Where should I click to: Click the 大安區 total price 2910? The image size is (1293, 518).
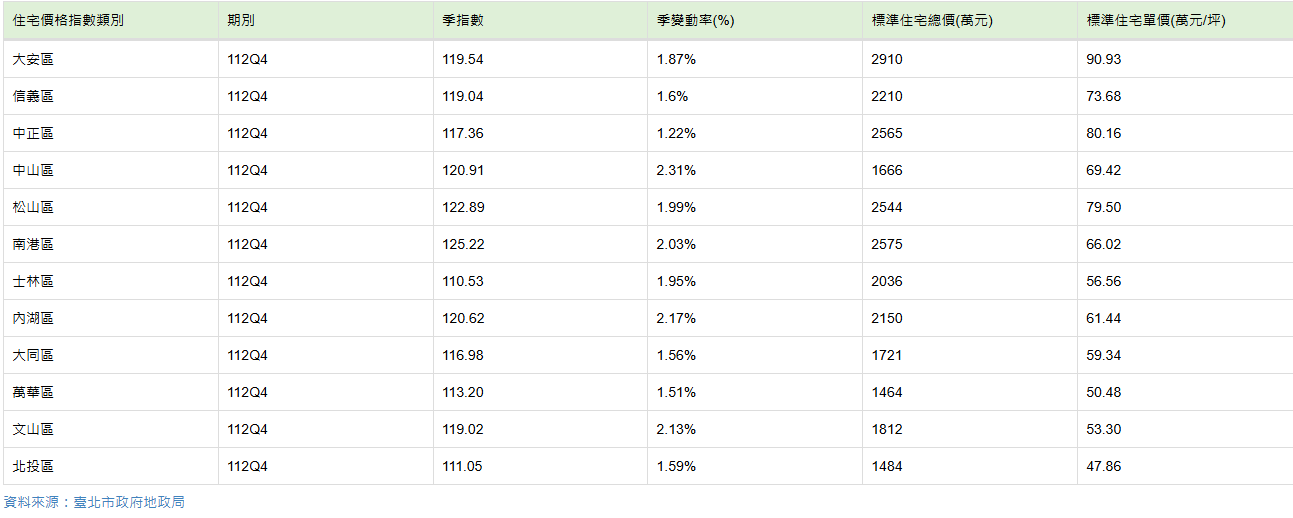tap(887, 59)
